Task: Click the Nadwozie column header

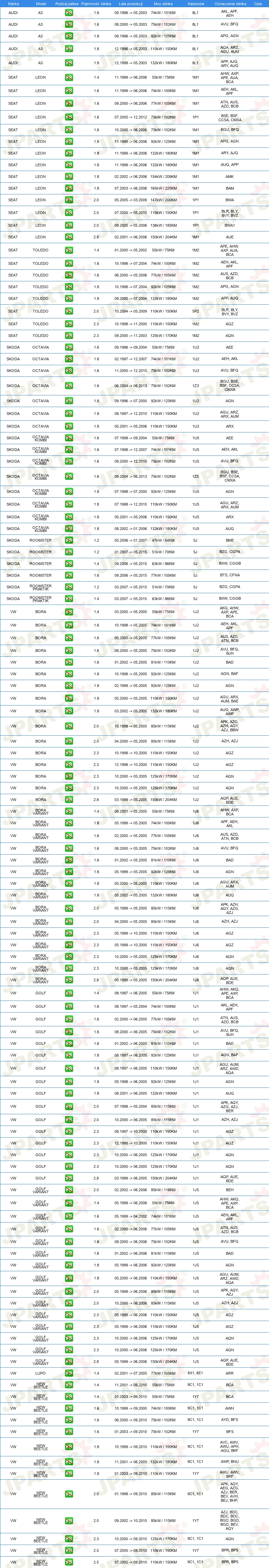Action: 196,4
